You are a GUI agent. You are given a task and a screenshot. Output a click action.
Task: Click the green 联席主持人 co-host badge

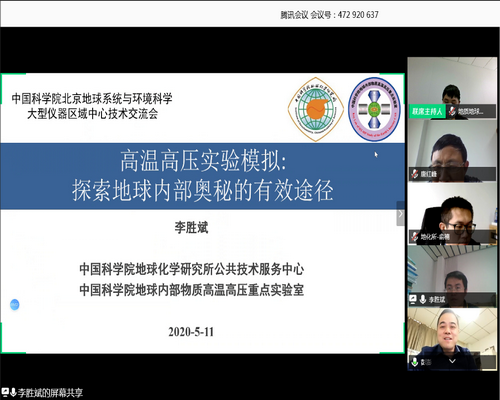pos(427,111)
